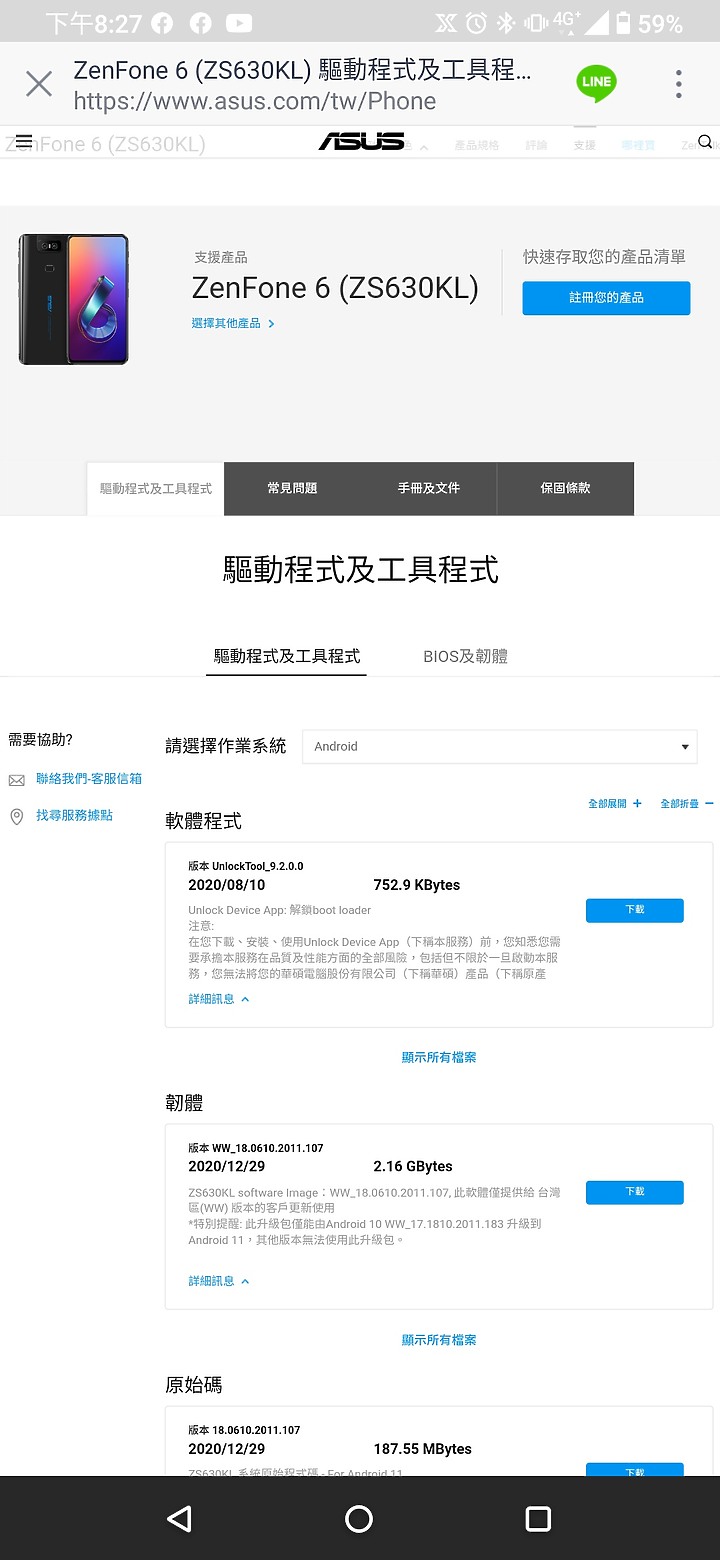This screenshot has height=1560, width=720.
Task: Switch to the 常見問題 tab
Action: tap(292, 488)
